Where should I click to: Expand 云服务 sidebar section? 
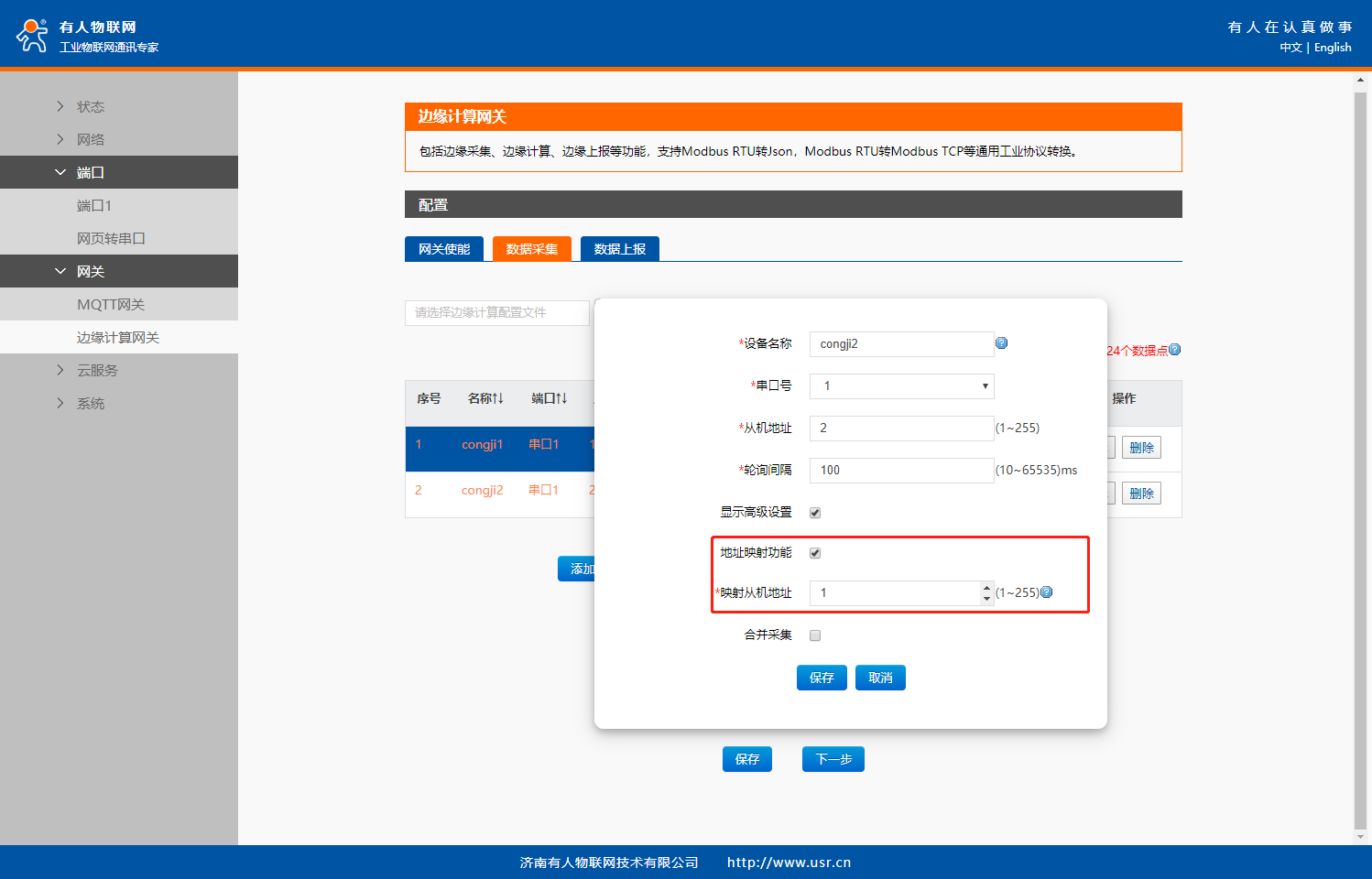pyautogui.click(x=97, y=370)
